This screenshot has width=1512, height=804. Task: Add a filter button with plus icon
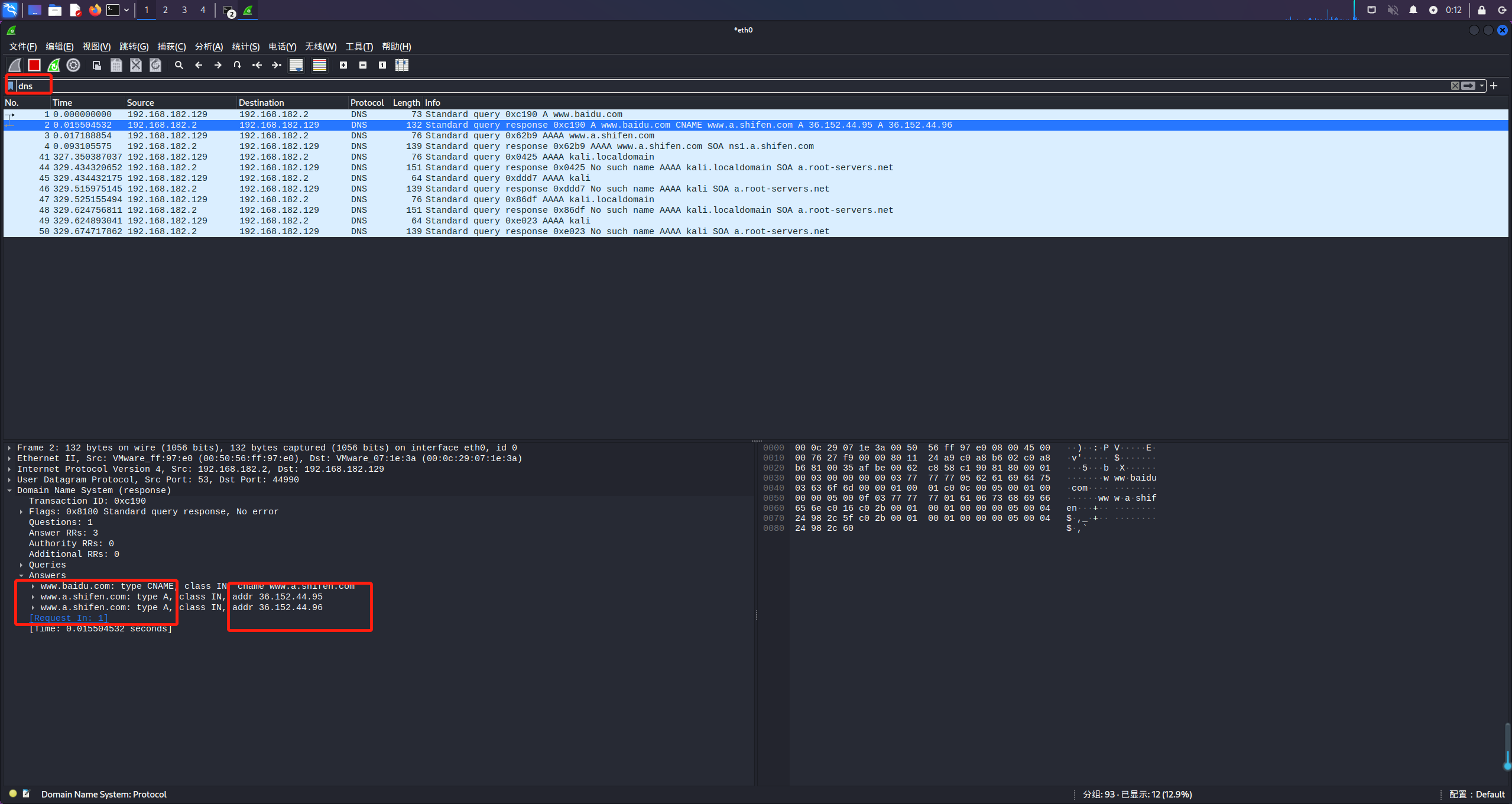tap(1494, 86)
